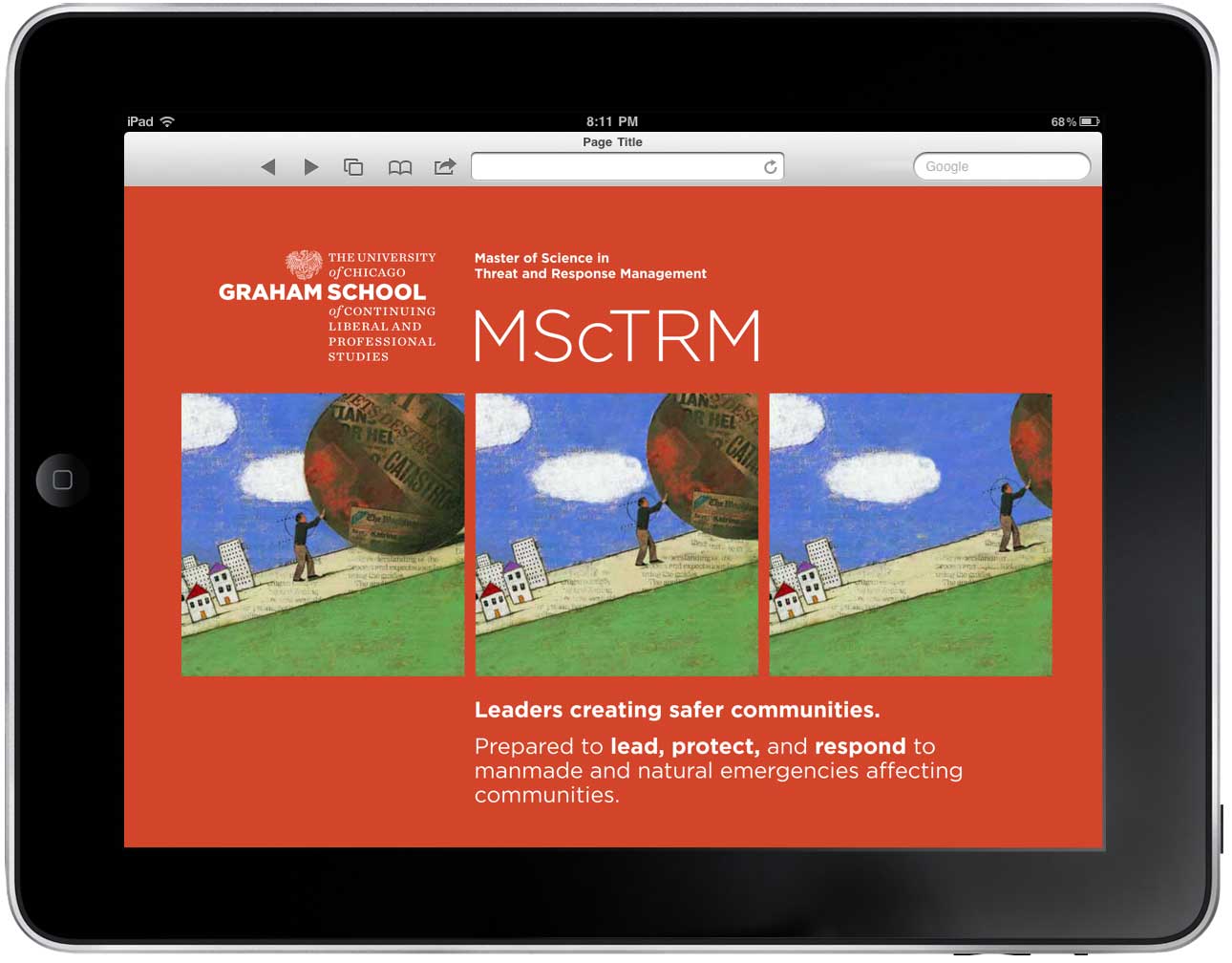This screenshot has height=963, width=1232.
Task: Open the bookmarks book icon
Action: tap(400, 167)
